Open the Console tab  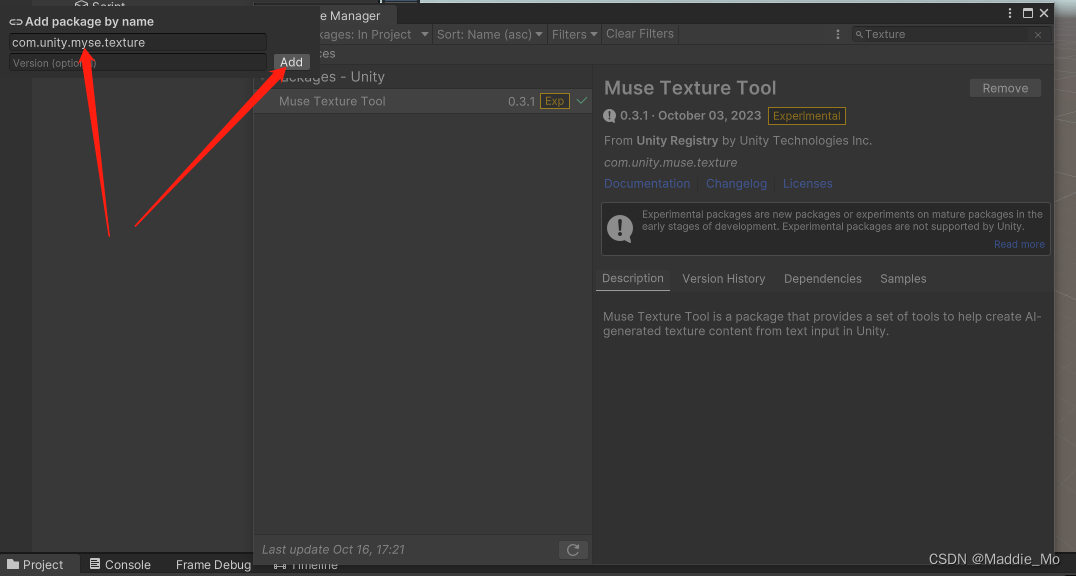point(120,564)
